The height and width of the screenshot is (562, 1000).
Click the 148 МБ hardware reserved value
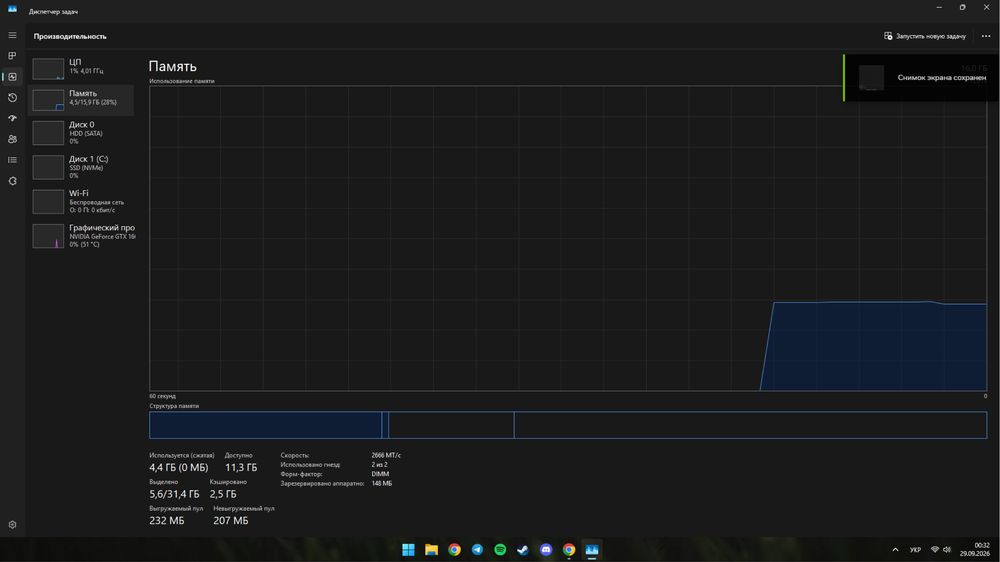[x=381, y=484]
